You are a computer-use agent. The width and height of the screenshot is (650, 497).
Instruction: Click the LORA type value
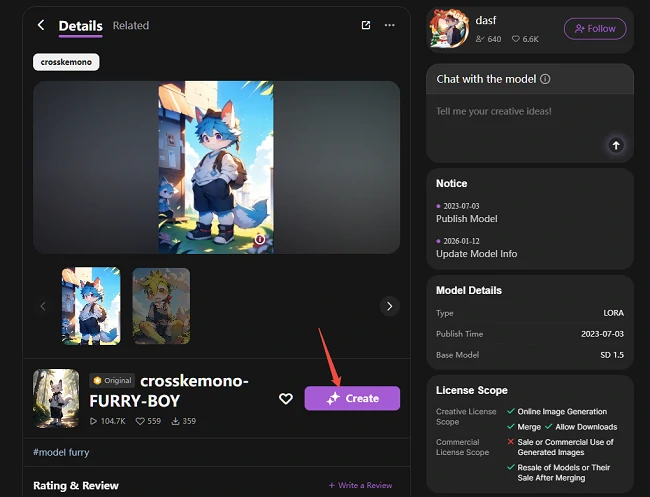pos(613,313)
